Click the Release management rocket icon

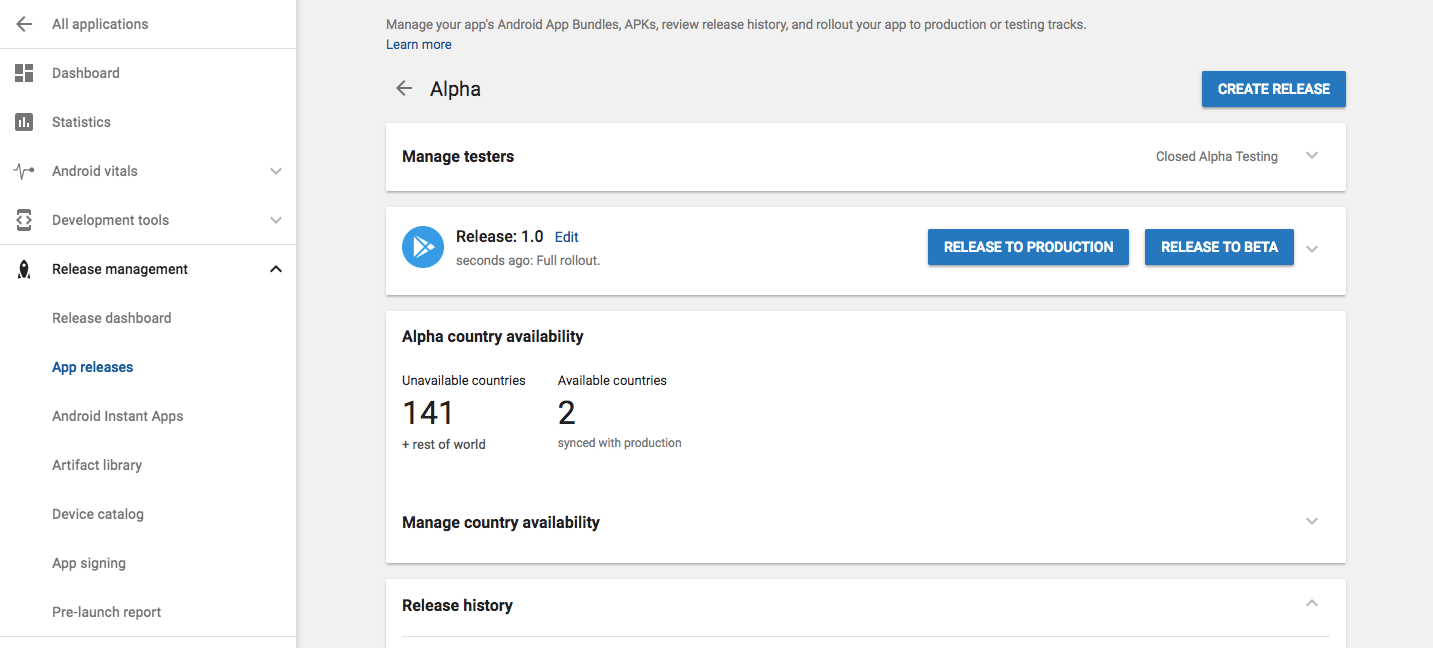pos(24,269)
